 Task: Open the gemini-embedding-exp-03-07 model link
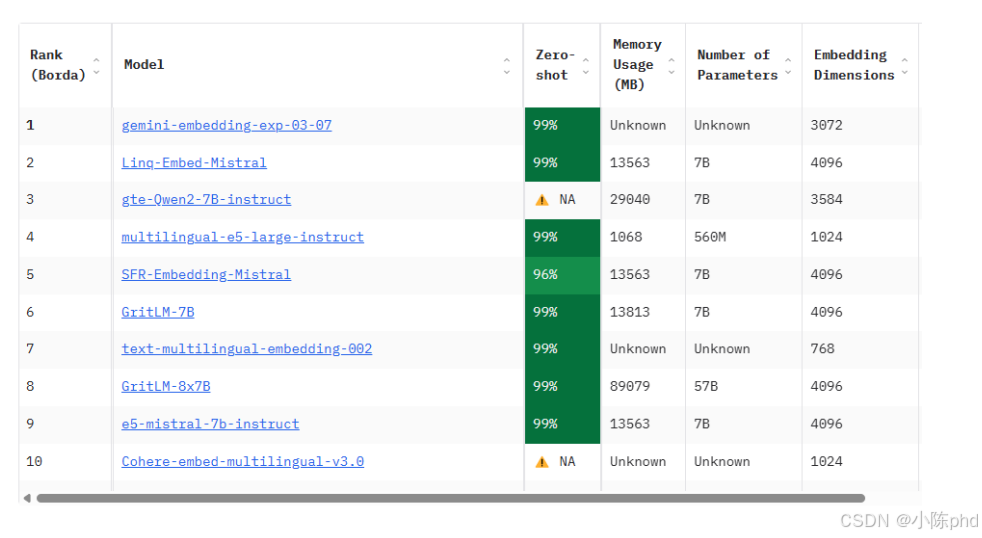tap(226, 125)
